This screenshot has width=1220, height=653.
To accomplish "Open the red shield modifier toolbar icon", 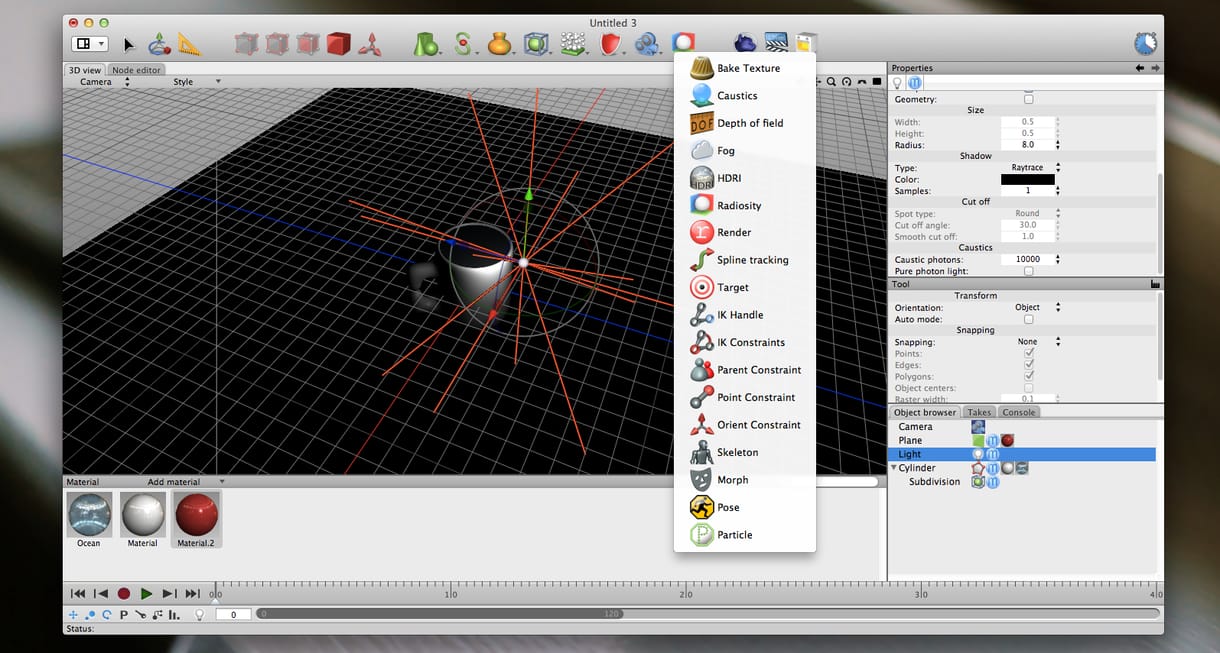I will pyautogui.click(x=611, y=44).
